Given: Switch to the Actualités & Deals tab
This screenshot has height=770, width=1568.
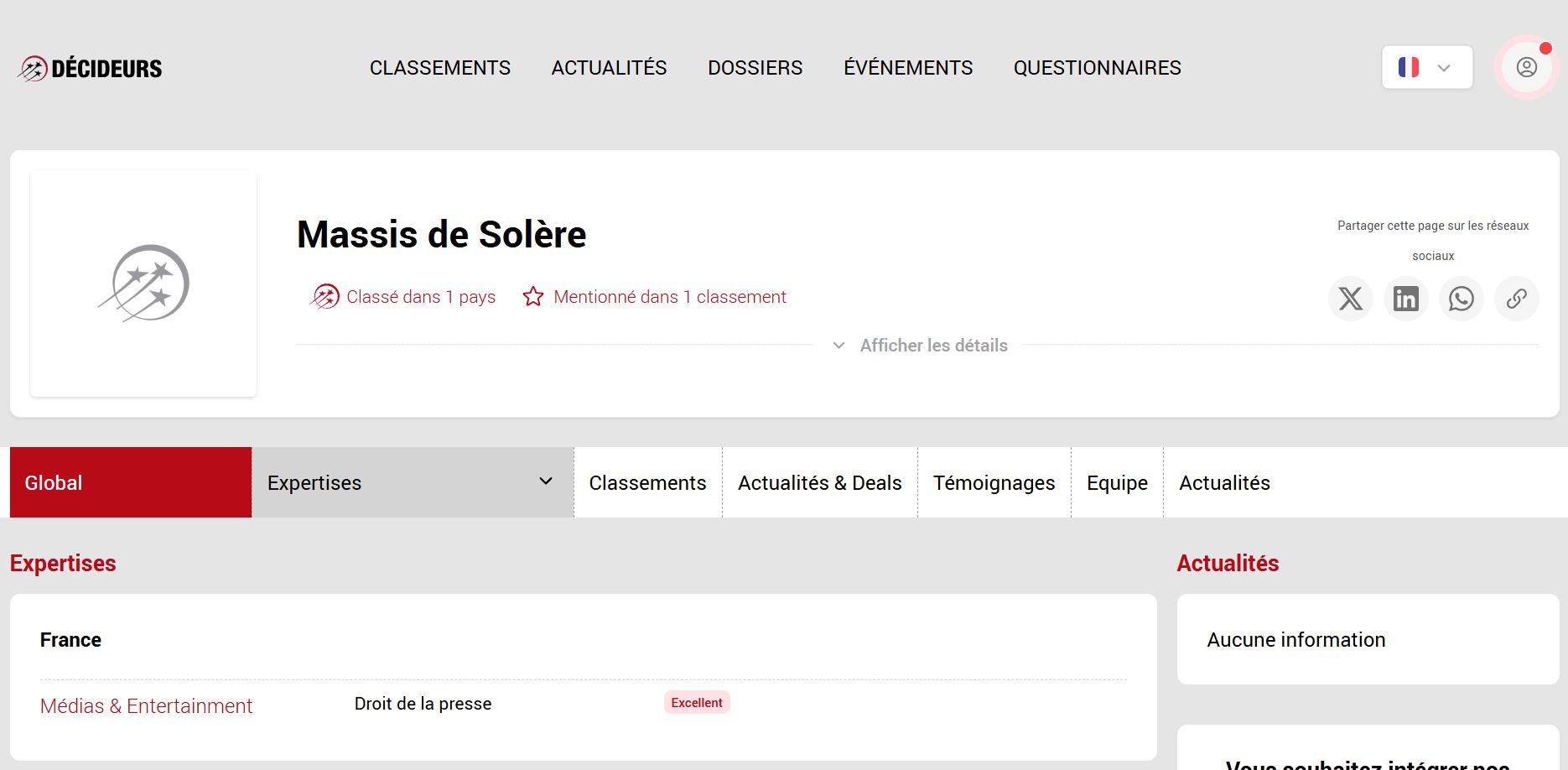Looking at the screenshot, I should (x=820, y=482).
